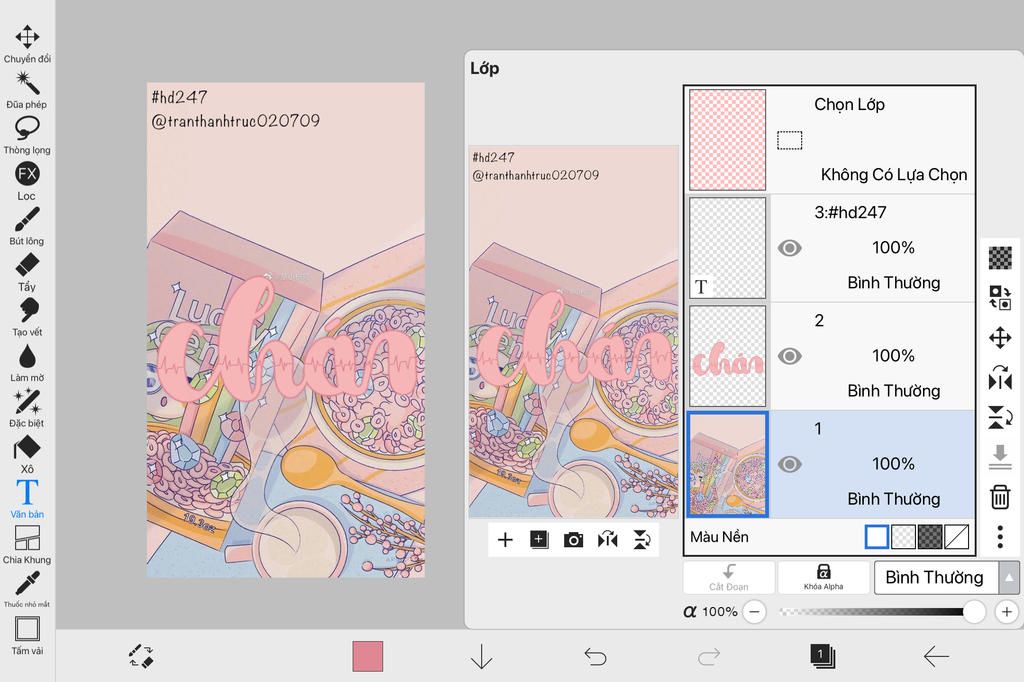Click the Màu Nền label
This screenshot has width=1024, height=682.
(x=719, y=537)
